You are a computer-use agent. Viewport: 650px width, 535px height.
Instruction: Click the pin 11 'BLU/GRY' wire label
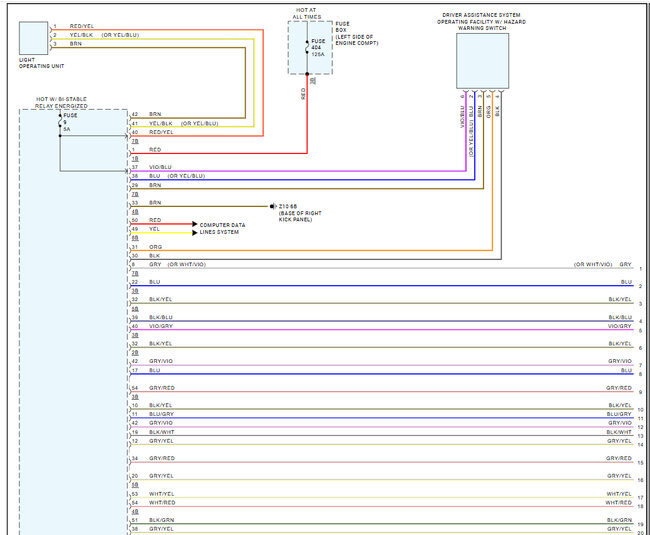(x=161, y=414)
